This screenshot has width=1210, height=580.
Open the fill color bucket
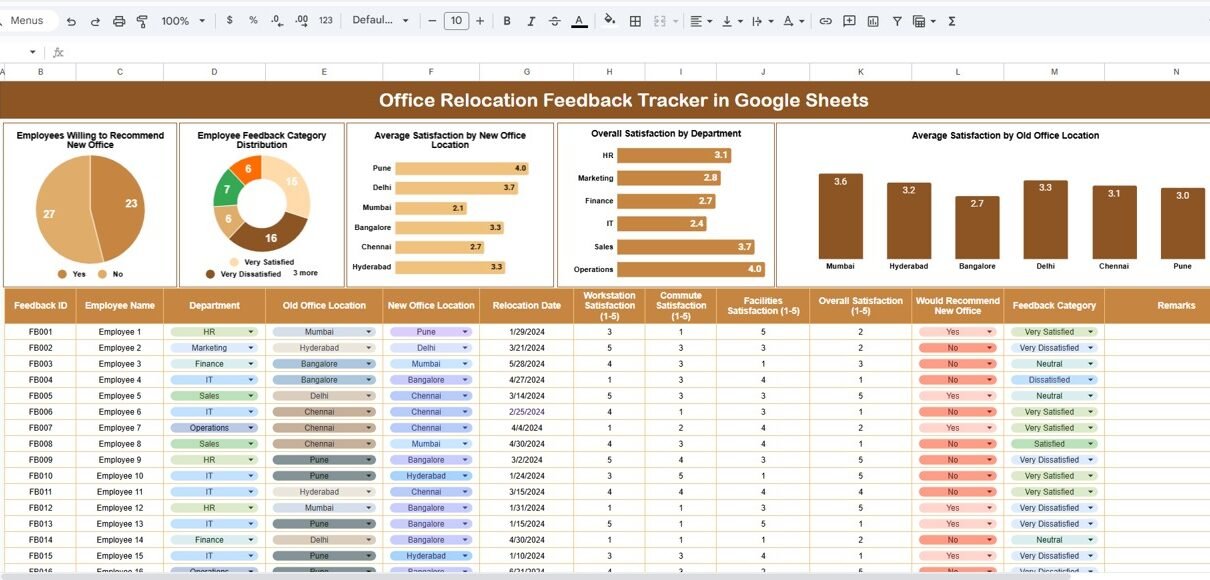[x=610, y=21]
